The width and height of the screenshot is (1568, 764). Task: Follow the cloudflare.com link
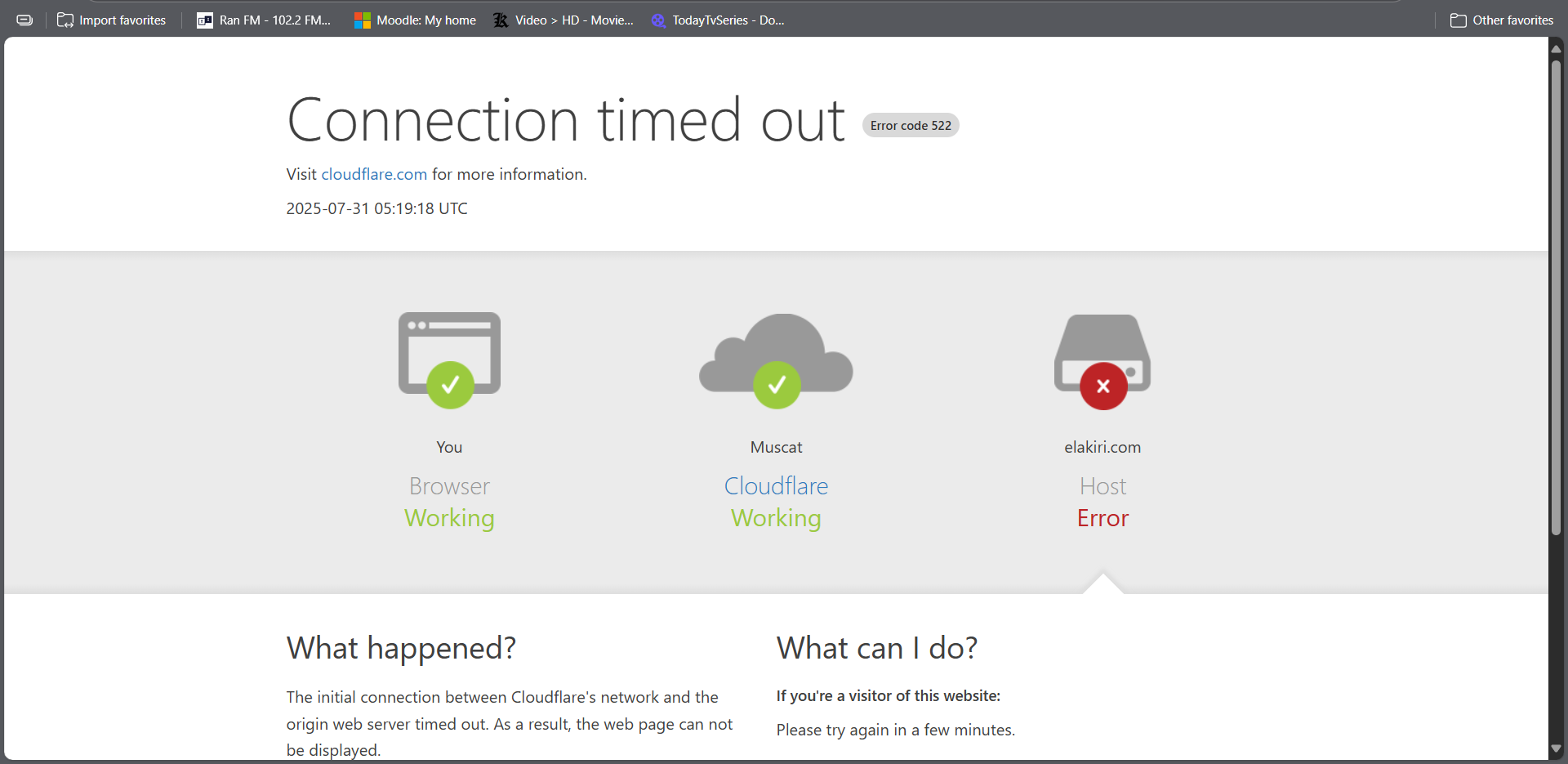374,174
